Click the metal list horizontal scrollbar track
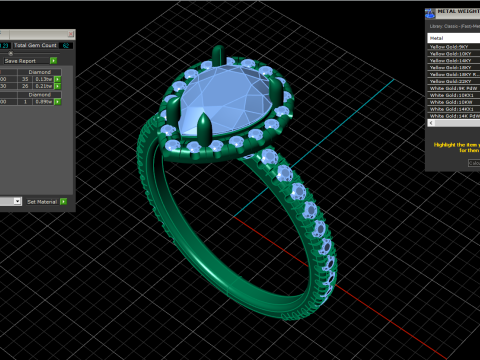Image resolution: width=480 pixels, height=360 pixels. [457, 123]
